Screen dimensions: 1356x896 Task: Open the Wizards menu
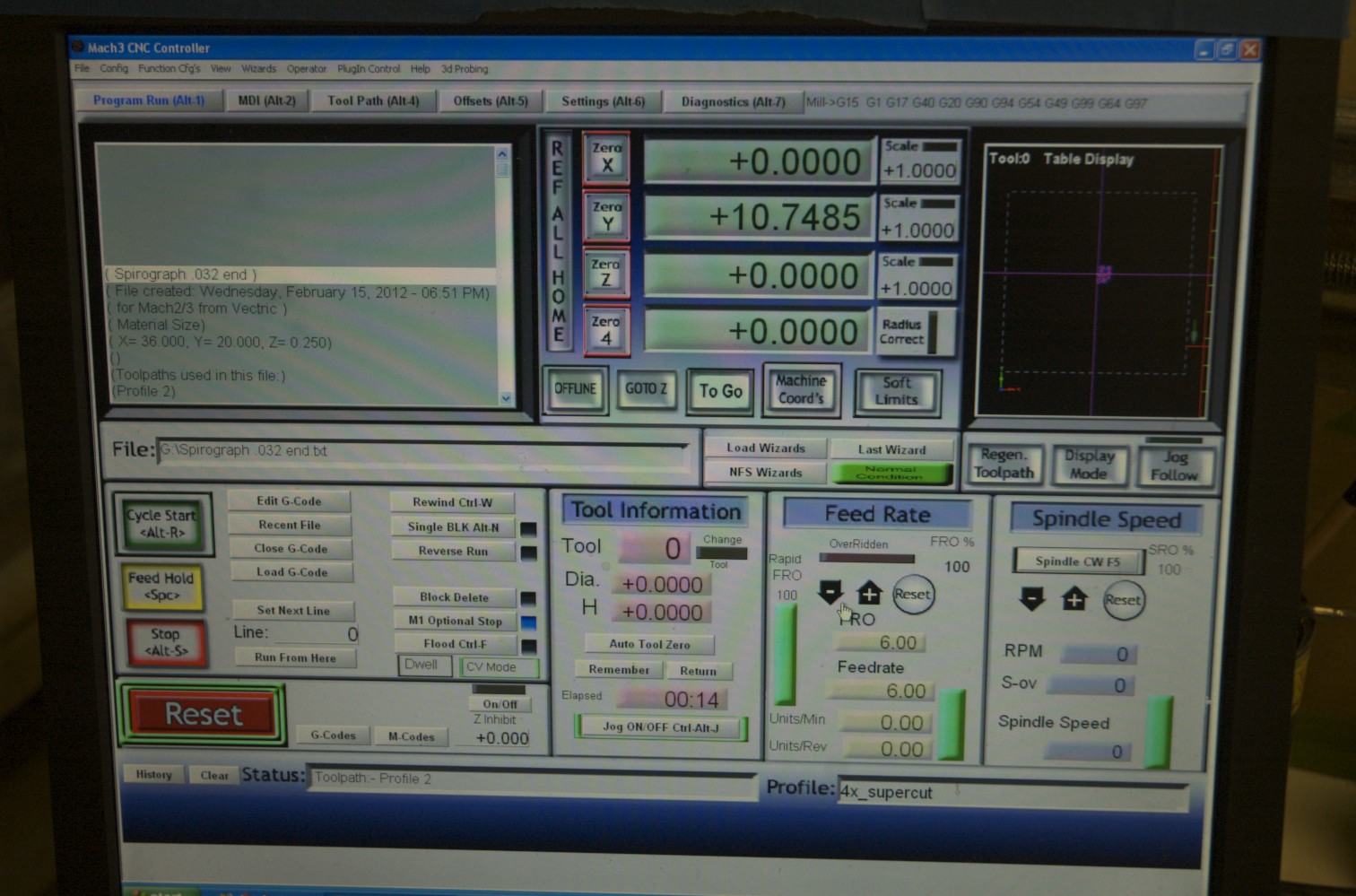coord(258,68)
